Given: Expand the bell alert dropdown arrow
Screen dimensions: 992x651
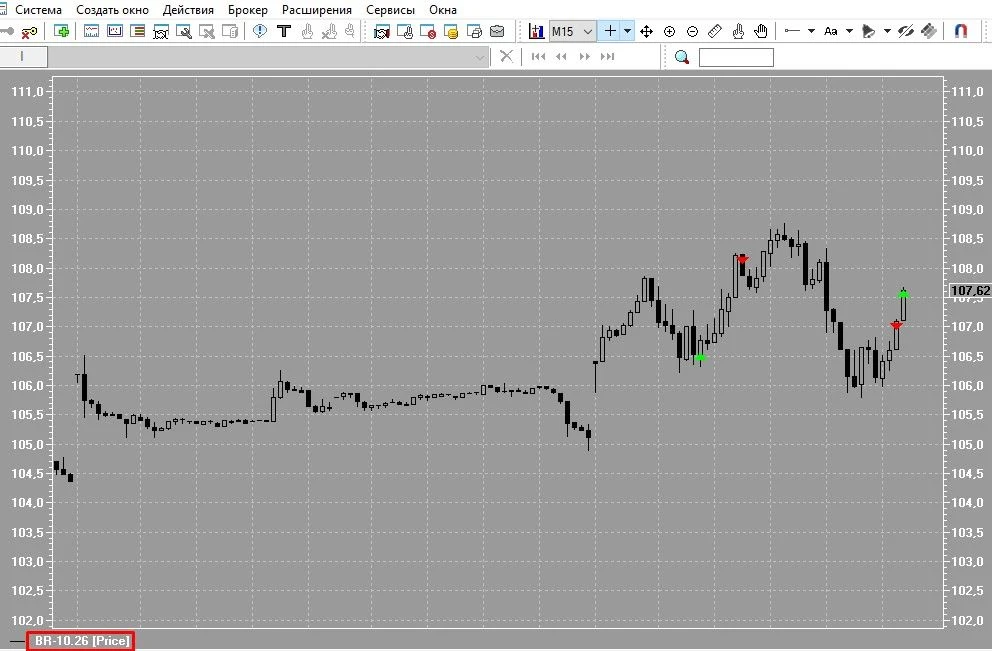Looking at the screenshot, I should click(x=887, y=31).
